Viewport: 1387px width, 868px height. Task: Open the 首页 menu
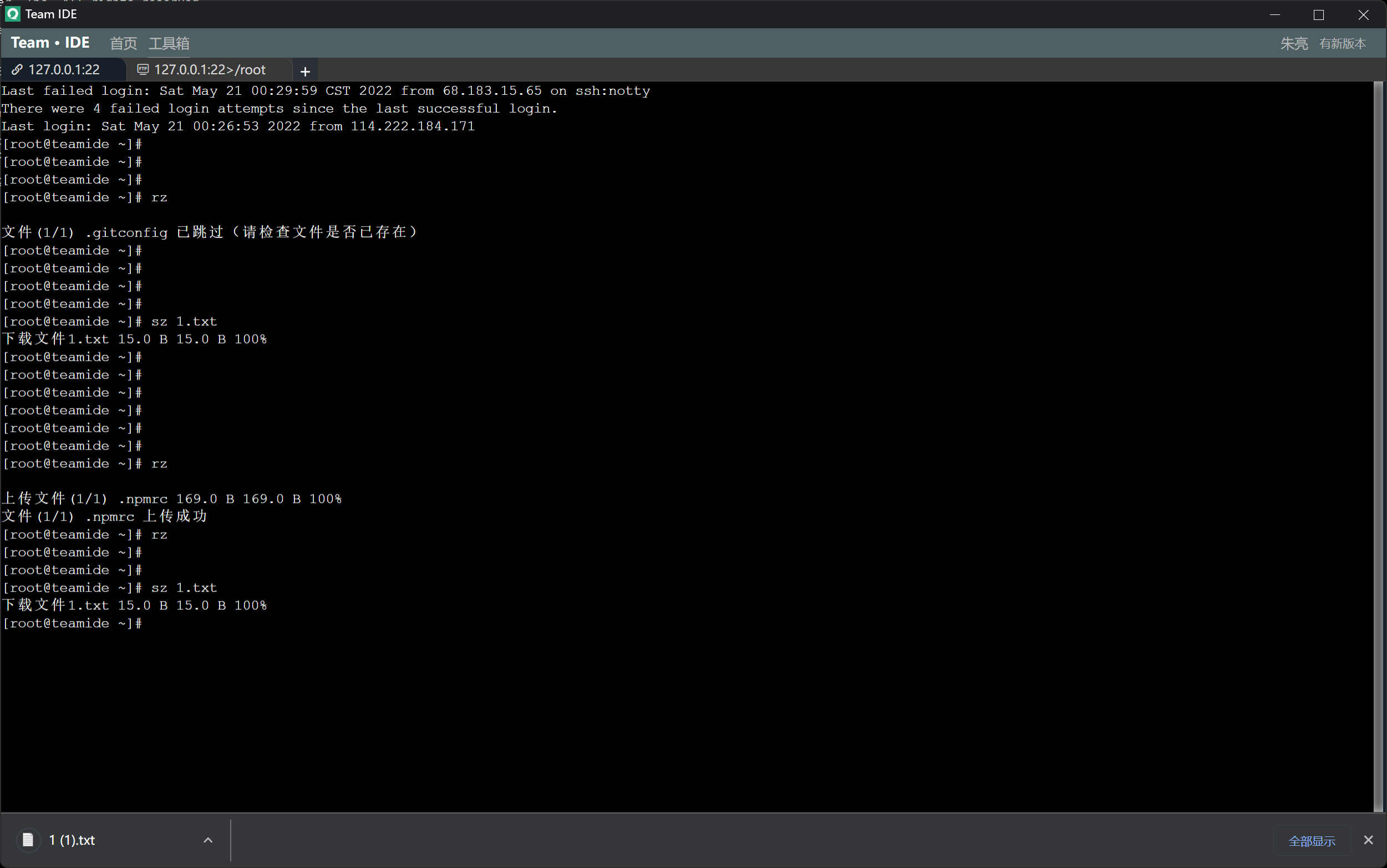pos(123,43)
